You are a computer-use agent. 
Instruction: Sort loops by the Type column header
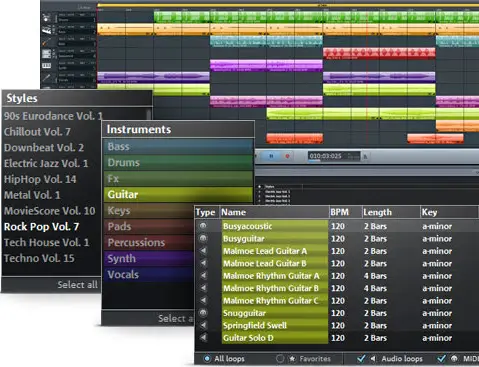coord(206,212)
